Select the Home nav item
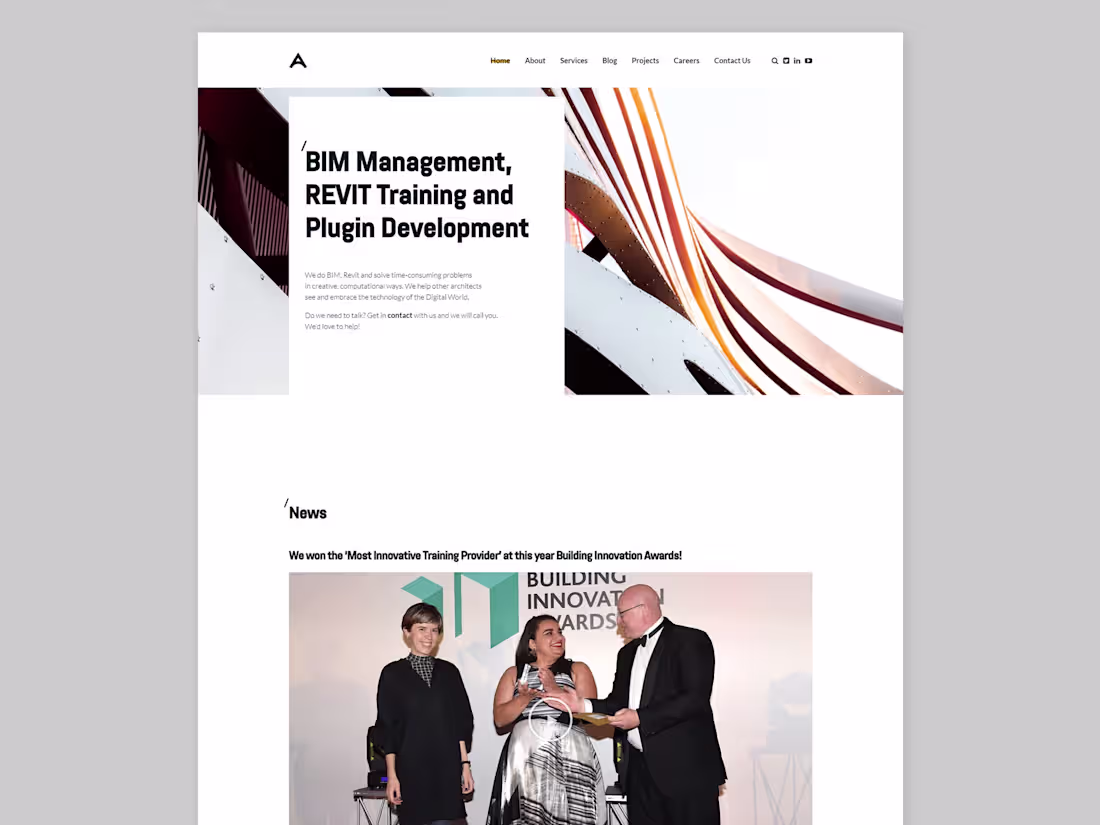Screen dimensions: 1100x825 tap(500, 61)
